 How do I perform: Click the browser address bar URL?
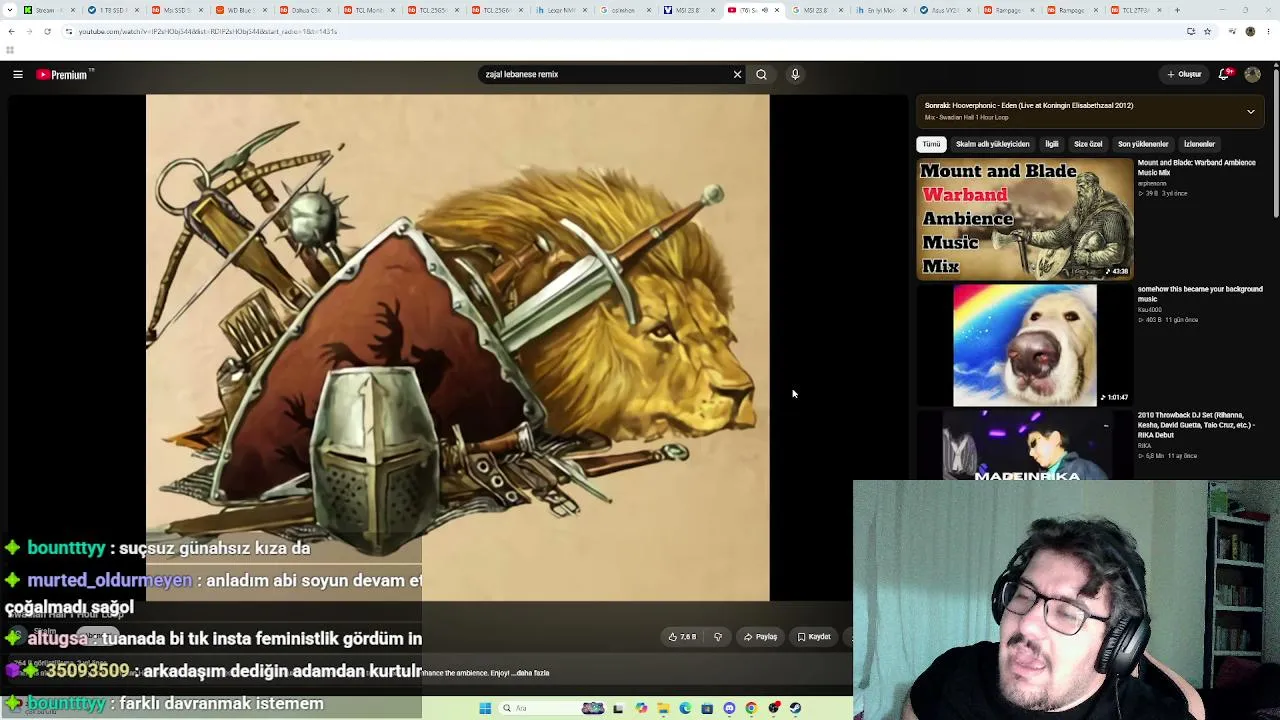click(x=208, y=31)
